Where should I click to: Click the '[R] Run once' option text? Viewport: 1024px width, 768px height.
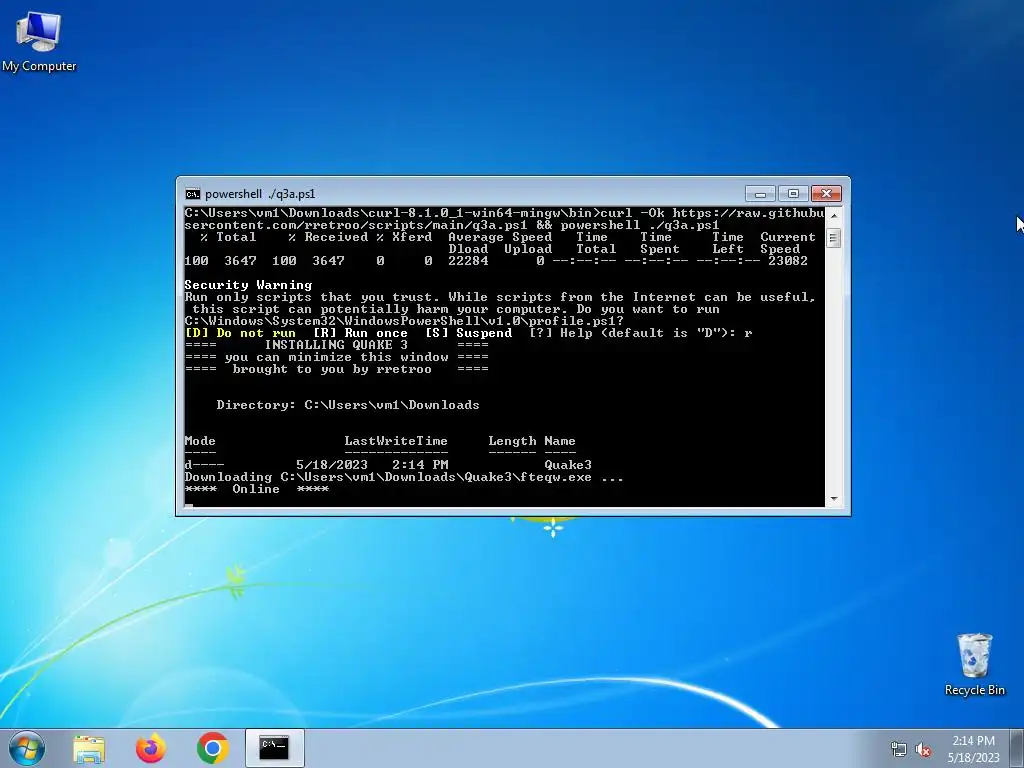pyautogui.click(x=360, y=333)
